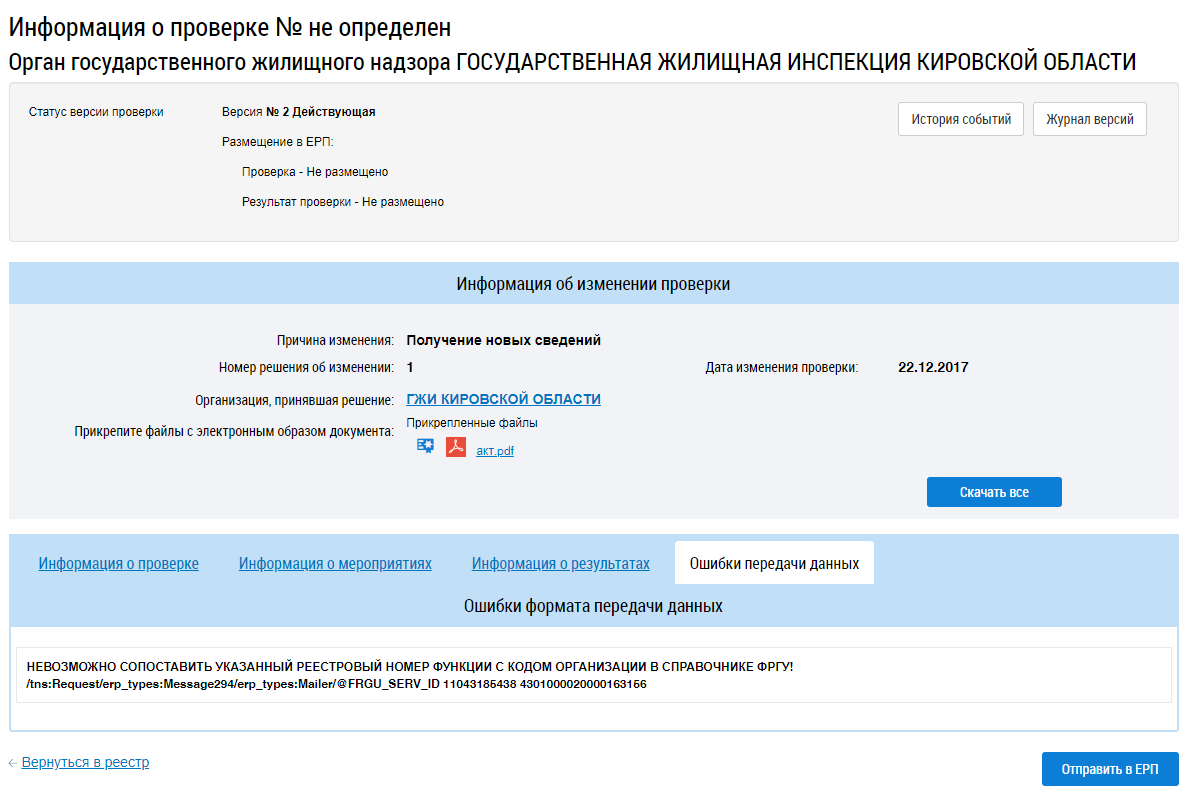The width and height of the screenshot is (1188, 804).
Task: Click the red PDF file icon
Action: [x=455, y=447]
